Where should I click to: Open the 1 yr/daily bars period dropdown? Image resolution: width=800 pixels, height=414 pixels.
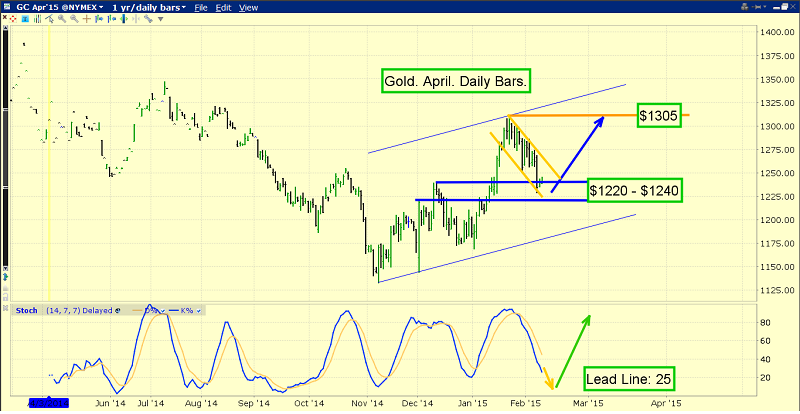tap(148, 8)
